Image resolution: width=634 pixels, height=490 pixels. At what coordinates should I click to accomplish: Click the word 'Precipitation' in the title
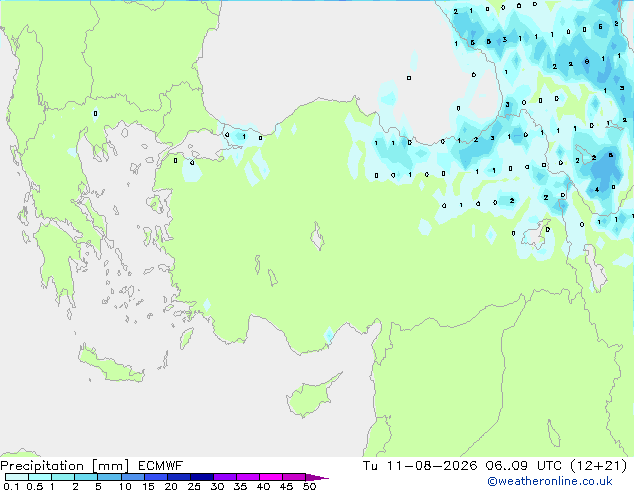click(x=42, y=466)
